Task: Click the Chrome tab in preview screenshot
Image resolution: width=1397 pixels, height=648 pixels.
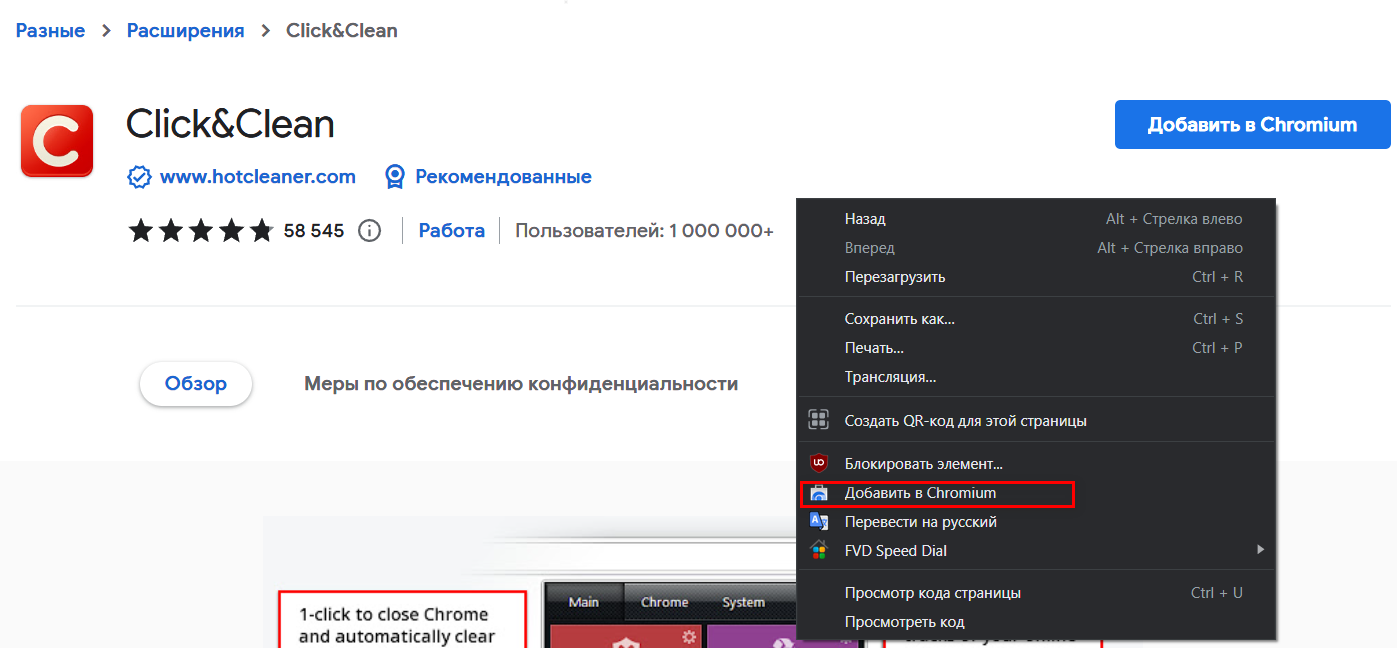Action: (664, 602)
